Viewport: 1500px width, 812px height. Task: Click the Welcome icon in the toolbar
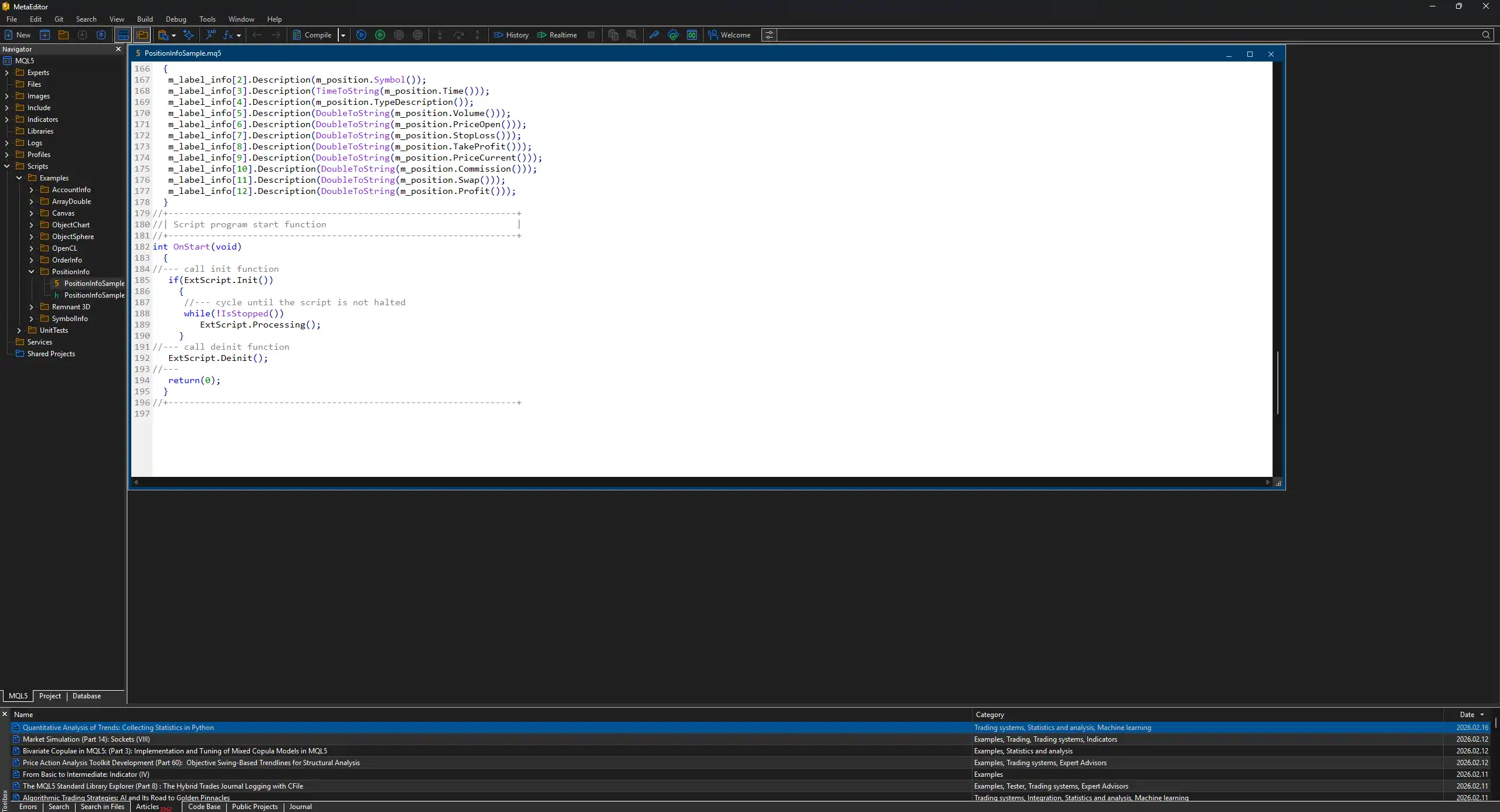coord(730,35)
